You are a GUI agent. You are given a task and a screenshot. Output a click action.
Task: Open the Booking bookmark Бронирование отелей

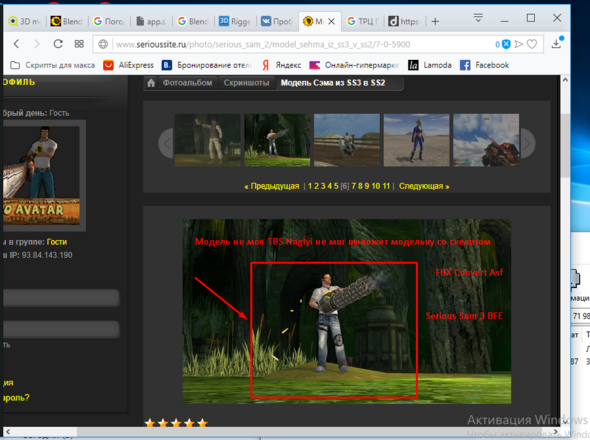pyautogui.click(x=206, y=65)
